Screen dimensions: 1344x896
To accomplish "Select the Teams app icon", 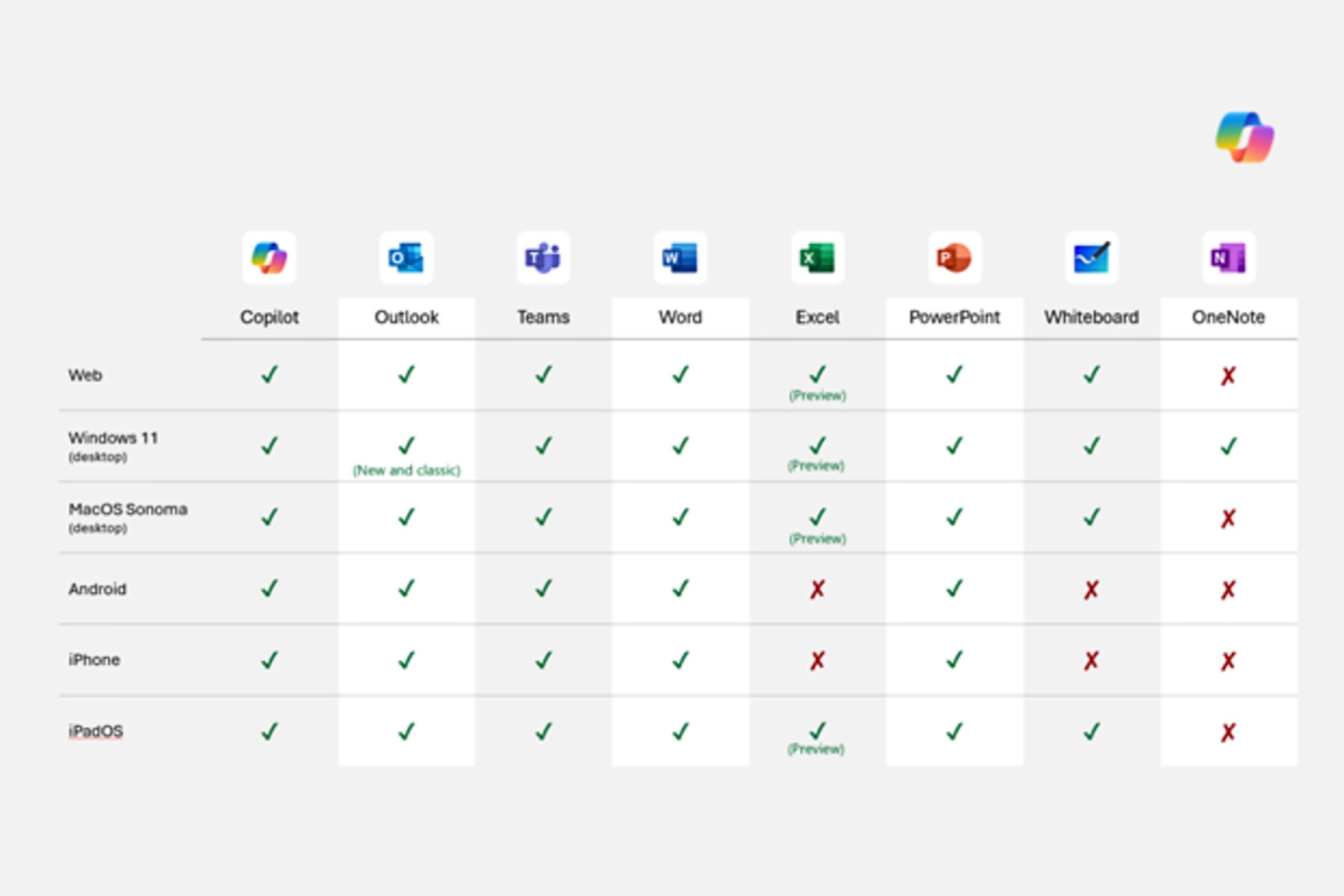I will click(x=543, y=258).
